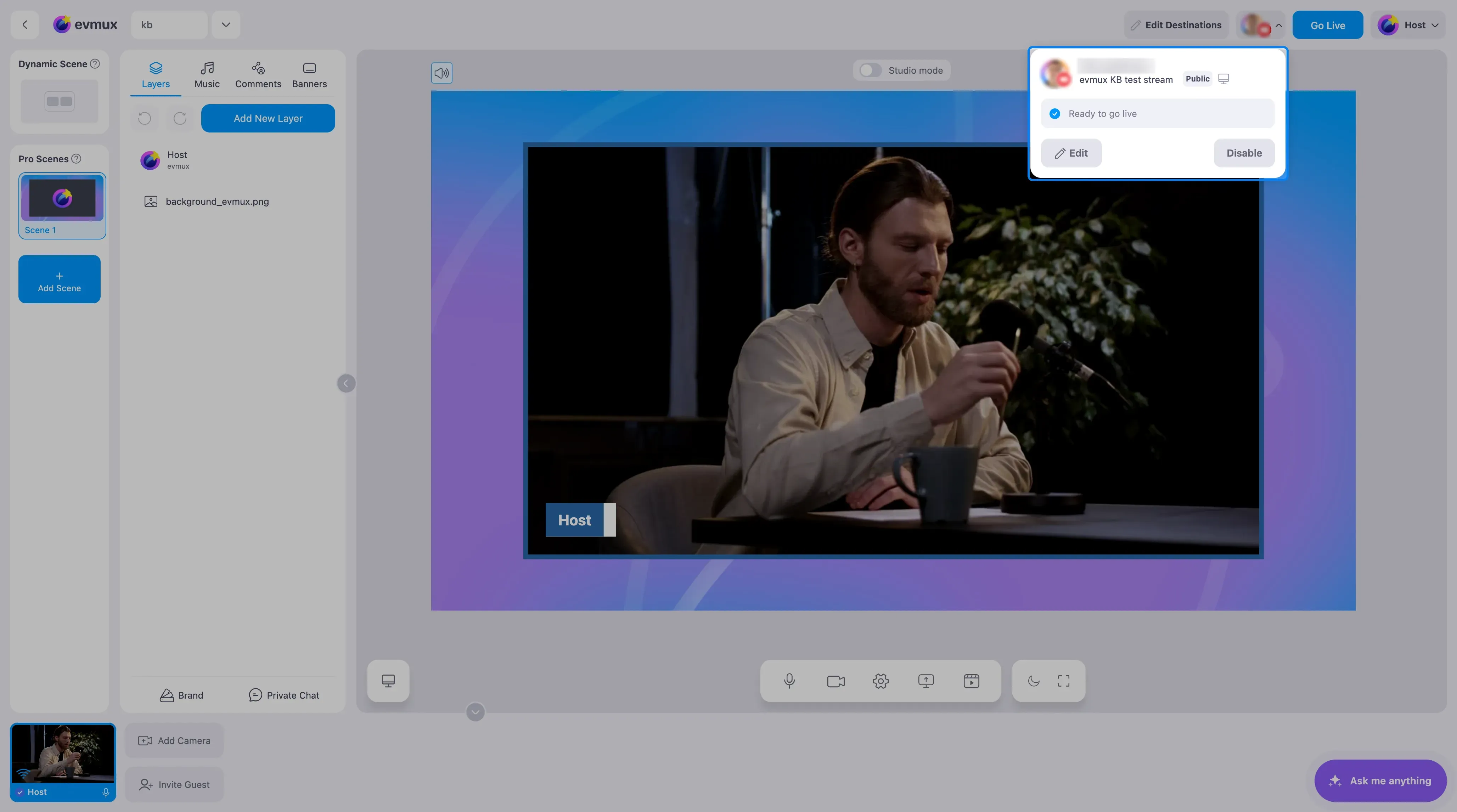This screenshot has height=812, width=1457.
Task: Click the undo arrow in Layers panel
Action: tap(145, 118)
